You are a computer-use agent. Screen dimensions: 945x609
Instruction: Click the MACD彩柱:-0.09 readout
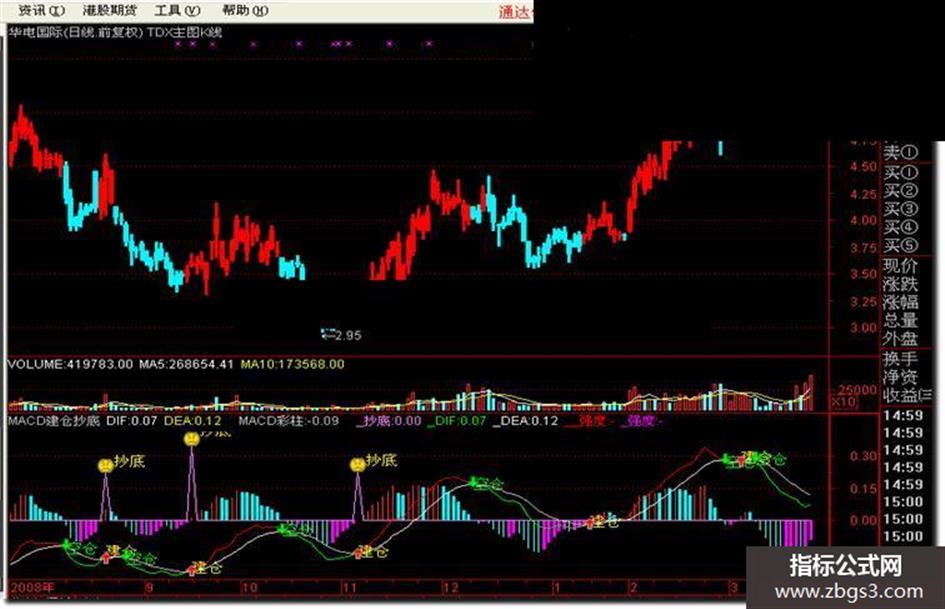point(289,421)
